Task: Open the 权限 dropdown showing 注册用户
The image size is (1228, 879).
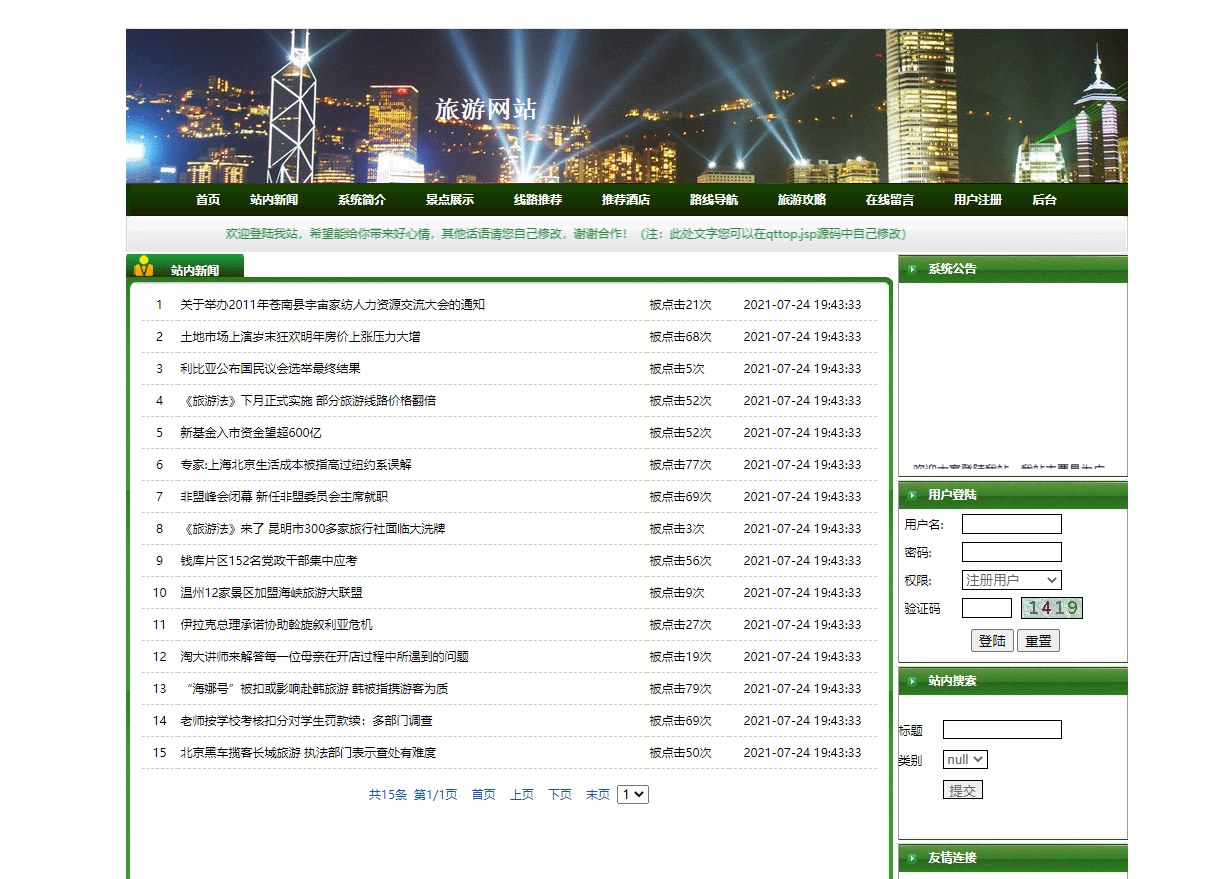Action: [x=1010, y=579]
